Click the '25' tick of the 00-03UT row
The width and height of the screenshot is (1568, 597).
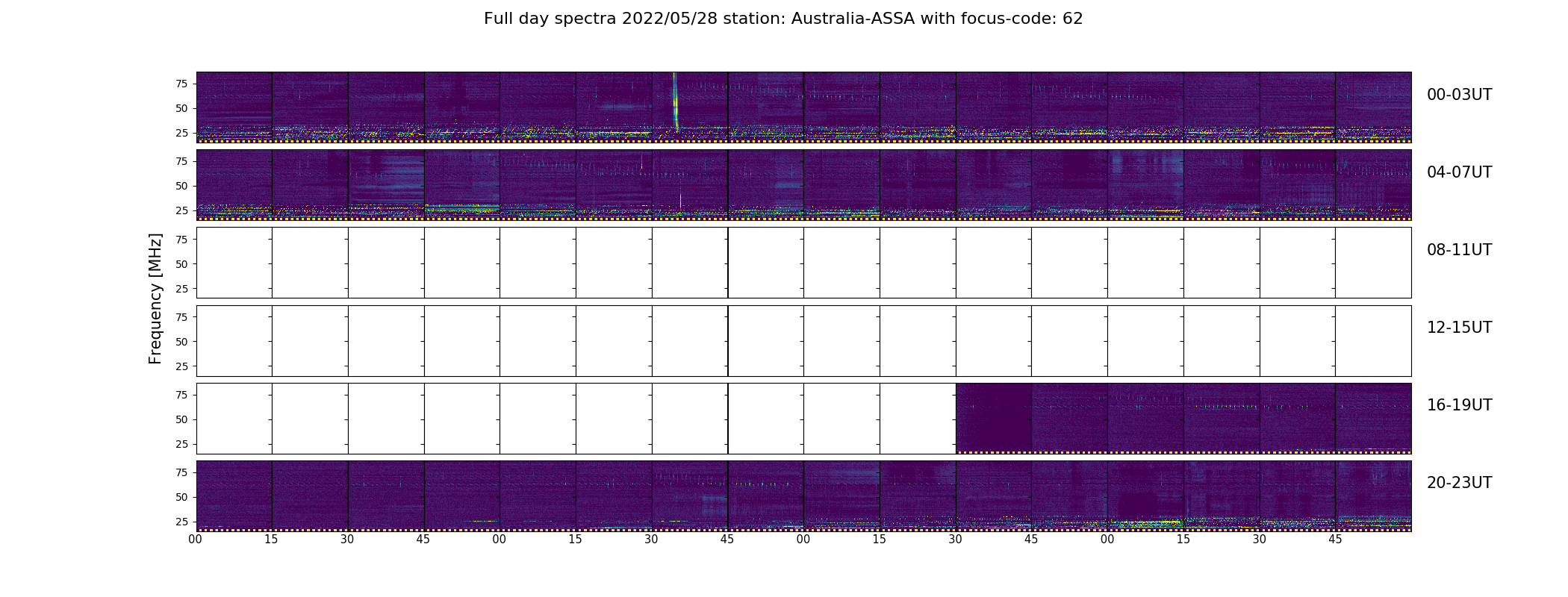(x=181, y=133)
